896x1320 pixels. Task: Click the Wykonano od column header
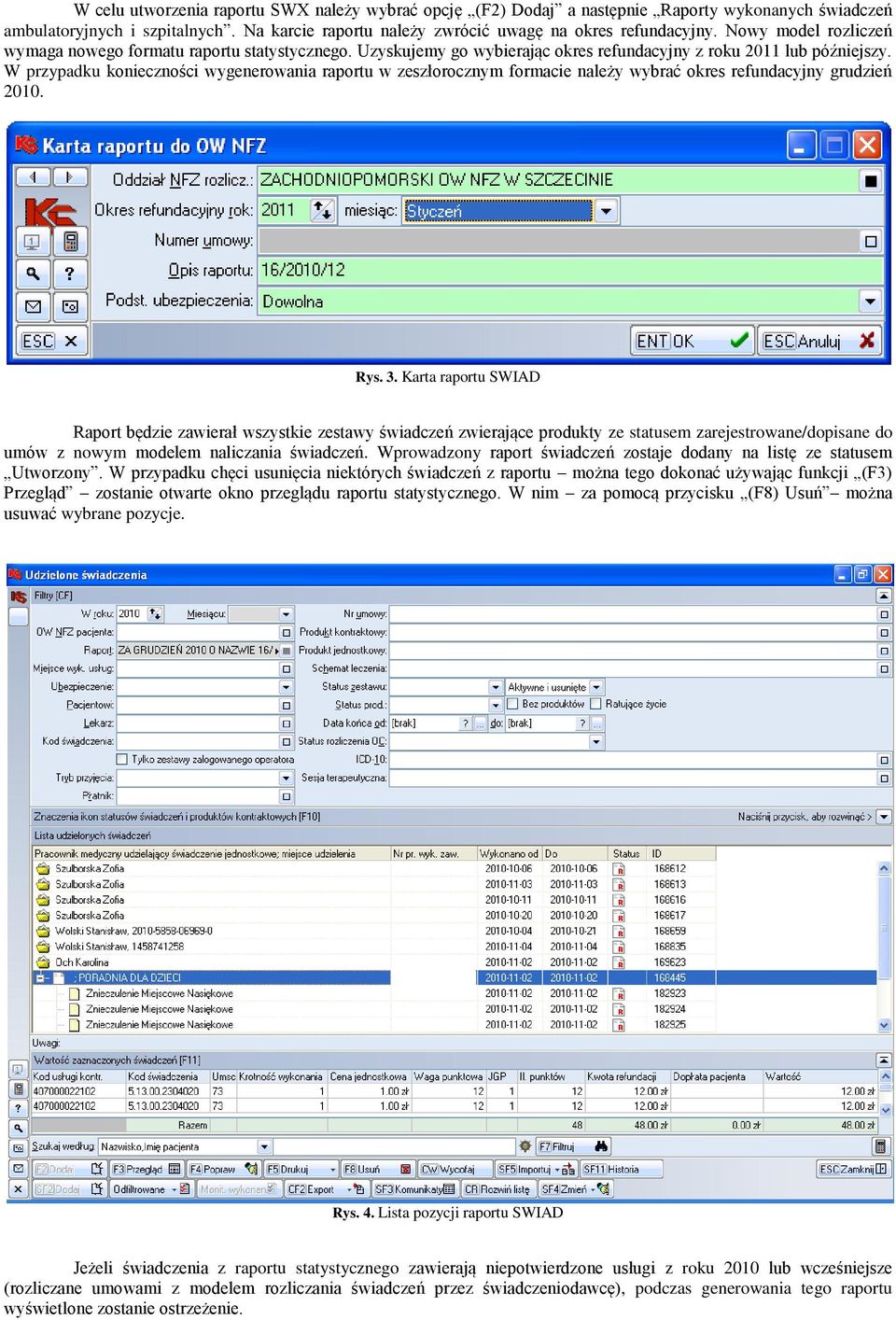click(x=510, y=853)
